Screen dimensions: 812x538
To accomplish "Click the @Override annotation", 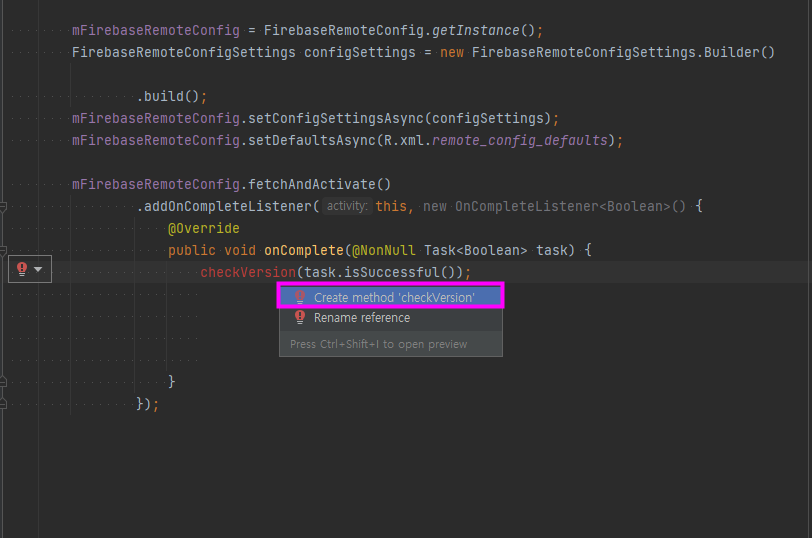I will click(x=204, y=228).
